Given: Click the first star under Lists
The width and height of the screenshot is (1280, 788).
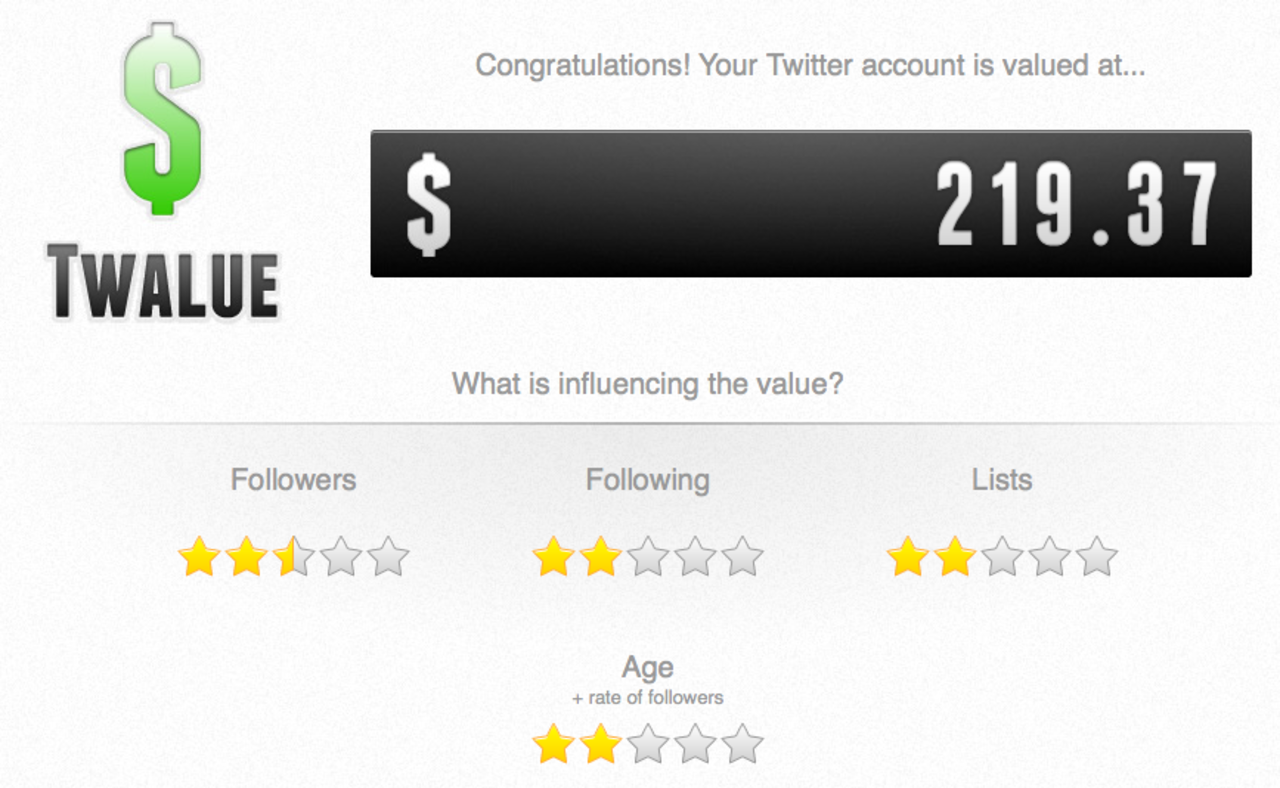Looking at the screenshot, I should pyautogui.click(x=908, y=557).
